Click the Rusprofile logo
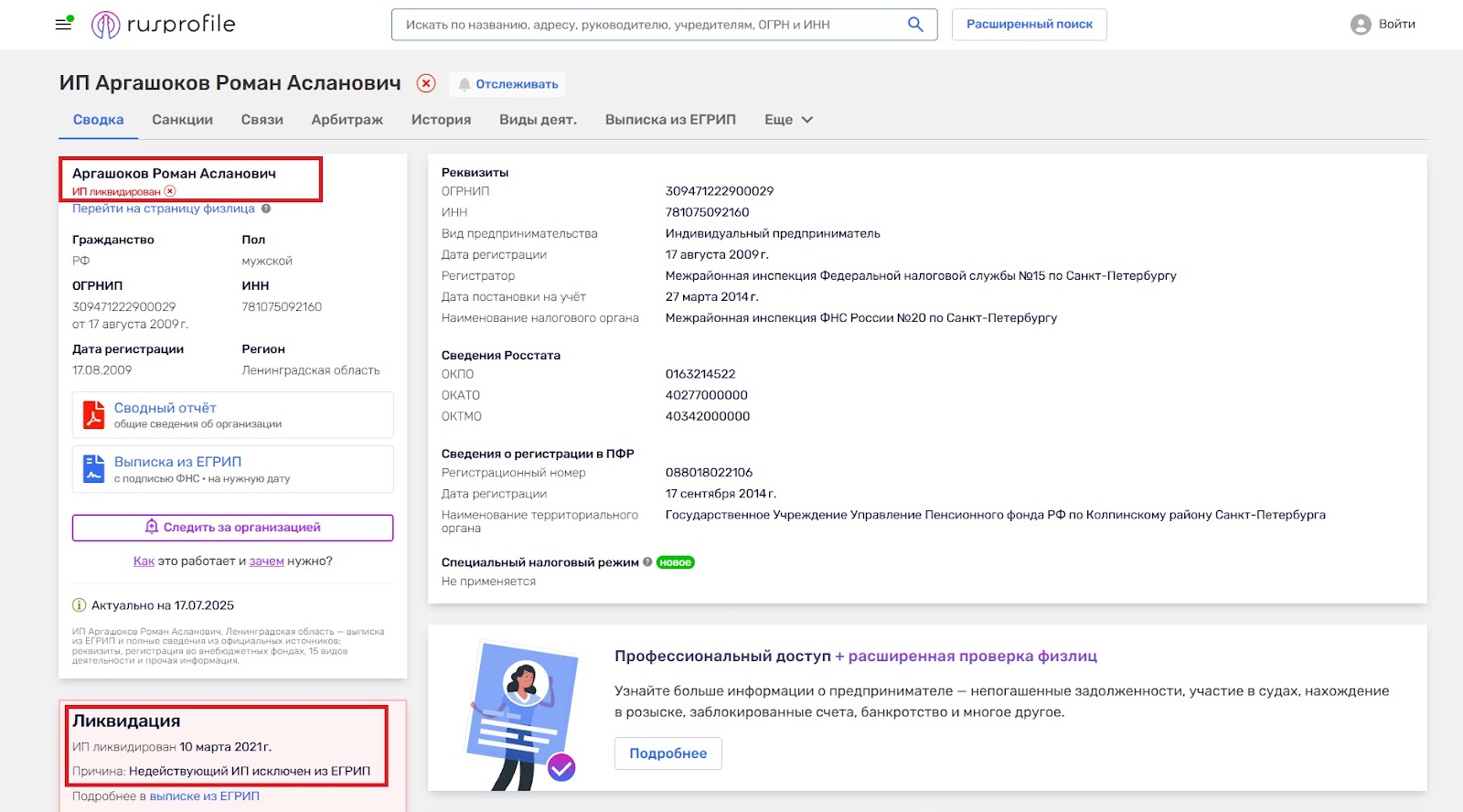Viewport: 1463px width, 812px height. click(164, 25)
